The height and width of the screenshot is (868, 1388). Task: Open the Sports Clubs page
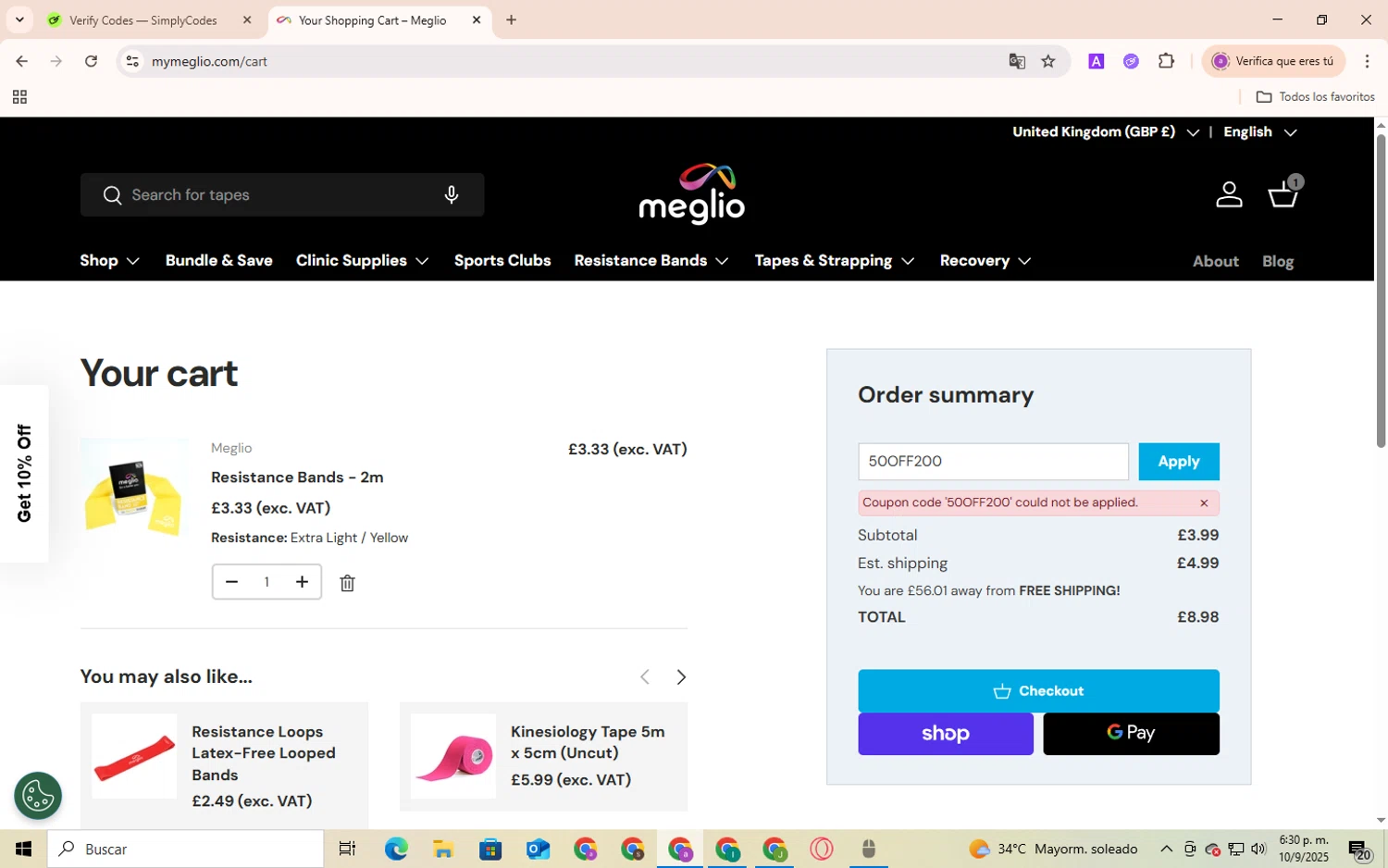pos(502,261)
